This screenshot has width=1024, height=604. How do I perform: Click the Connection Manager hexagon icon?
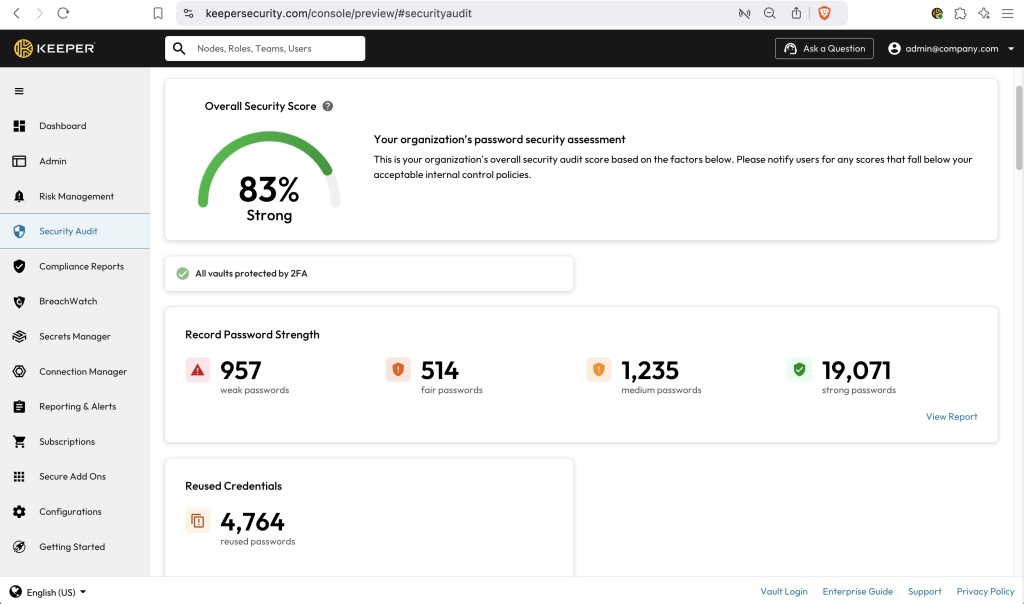(19, 372)
